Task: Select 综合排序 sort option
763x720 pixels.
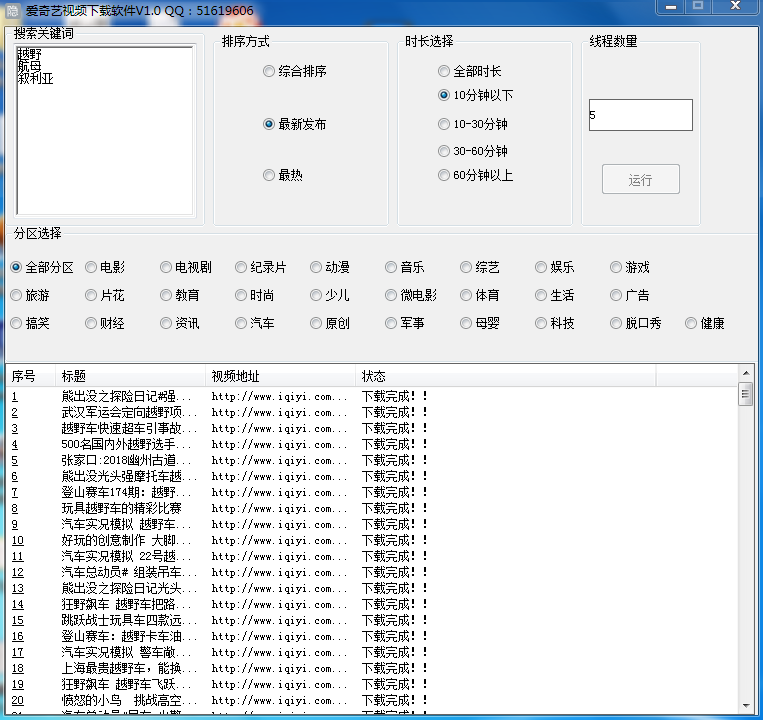Action: (x=295, y=72)
